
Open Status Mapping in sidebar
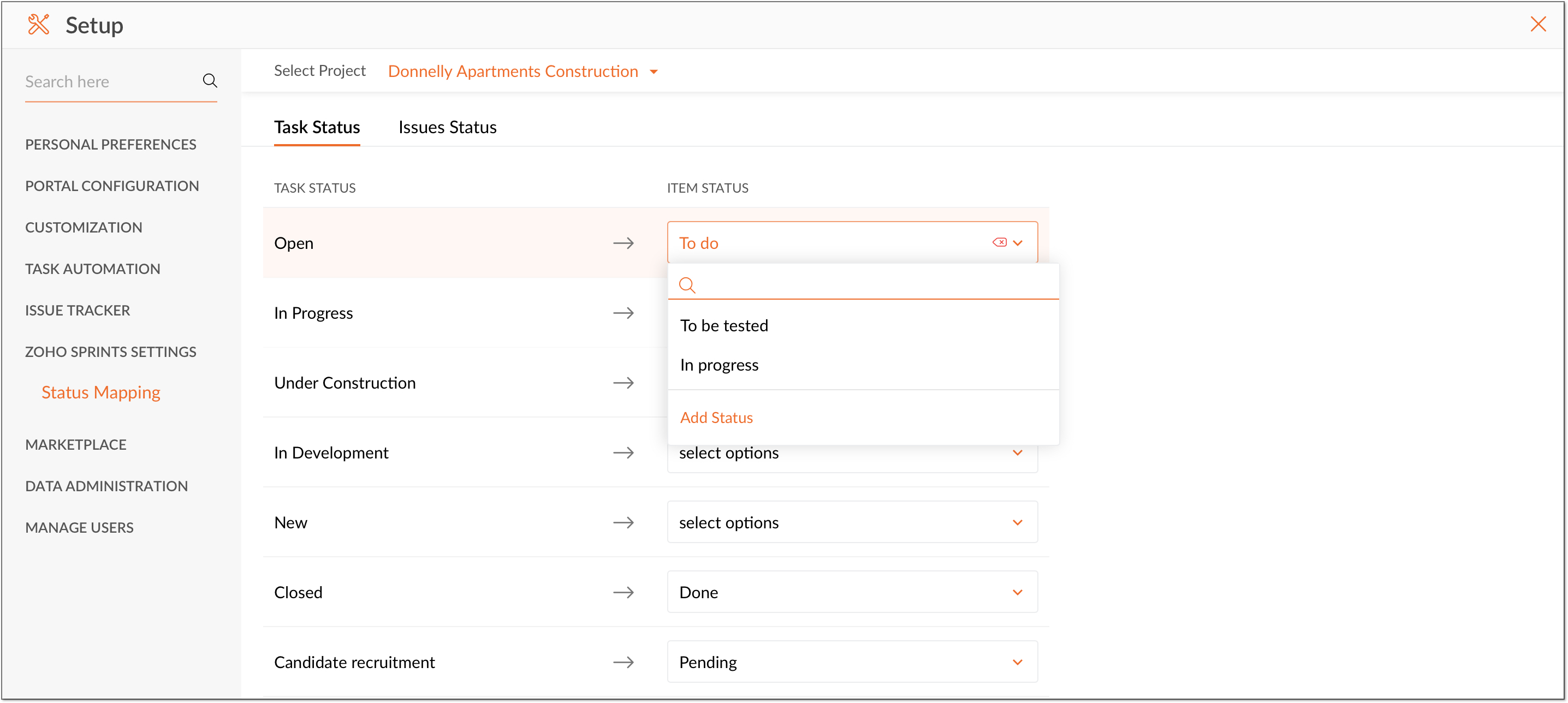point(100,392)
